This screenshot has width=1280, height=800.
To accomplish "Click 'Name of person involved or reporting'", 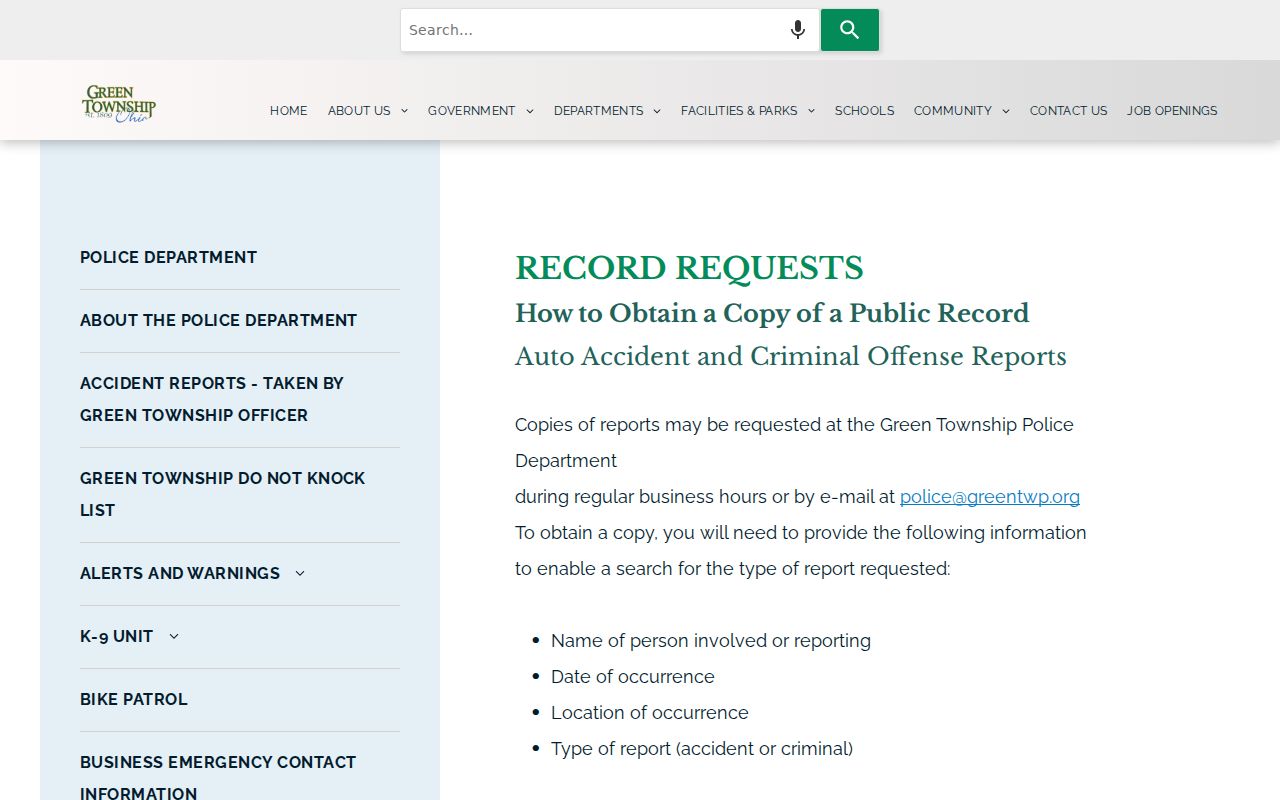I will pos(711,640).
